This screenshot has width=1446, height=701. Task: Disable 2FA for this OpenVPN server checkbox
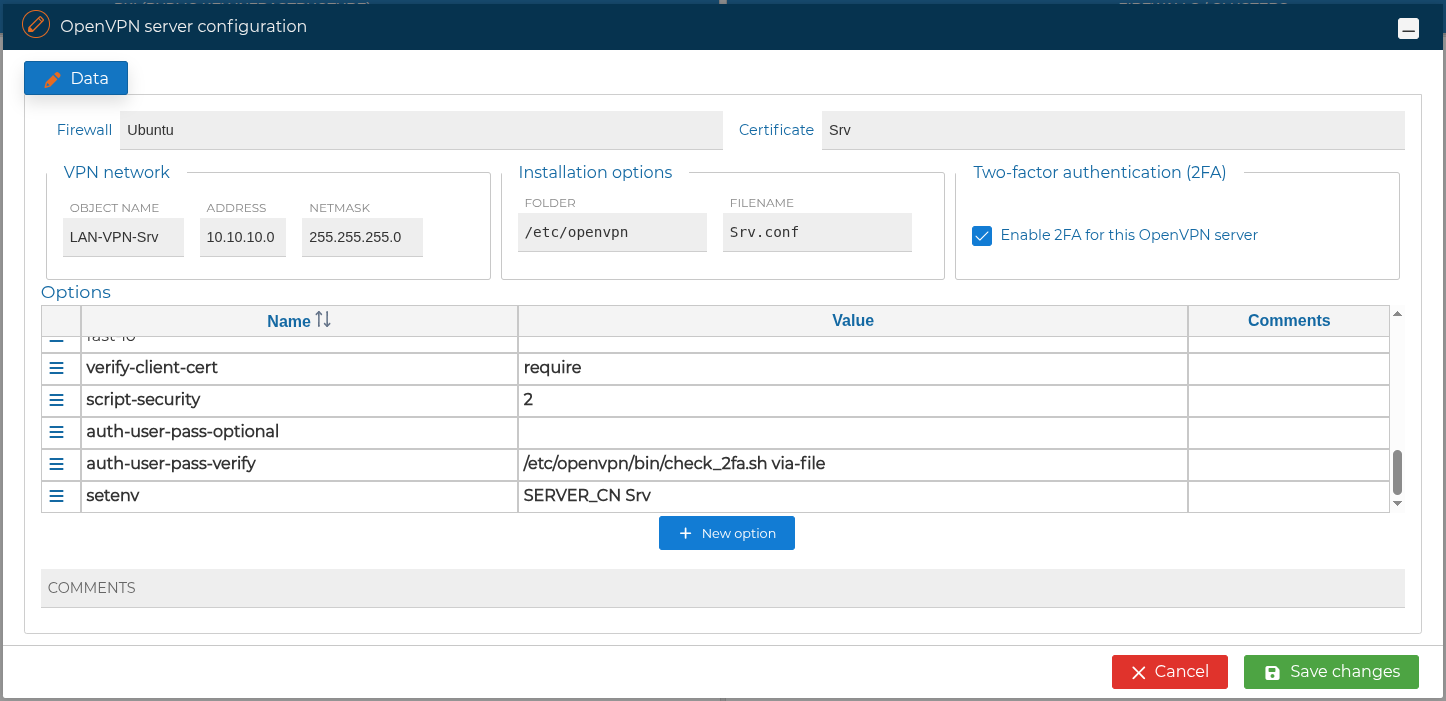(x=982, y=236)
